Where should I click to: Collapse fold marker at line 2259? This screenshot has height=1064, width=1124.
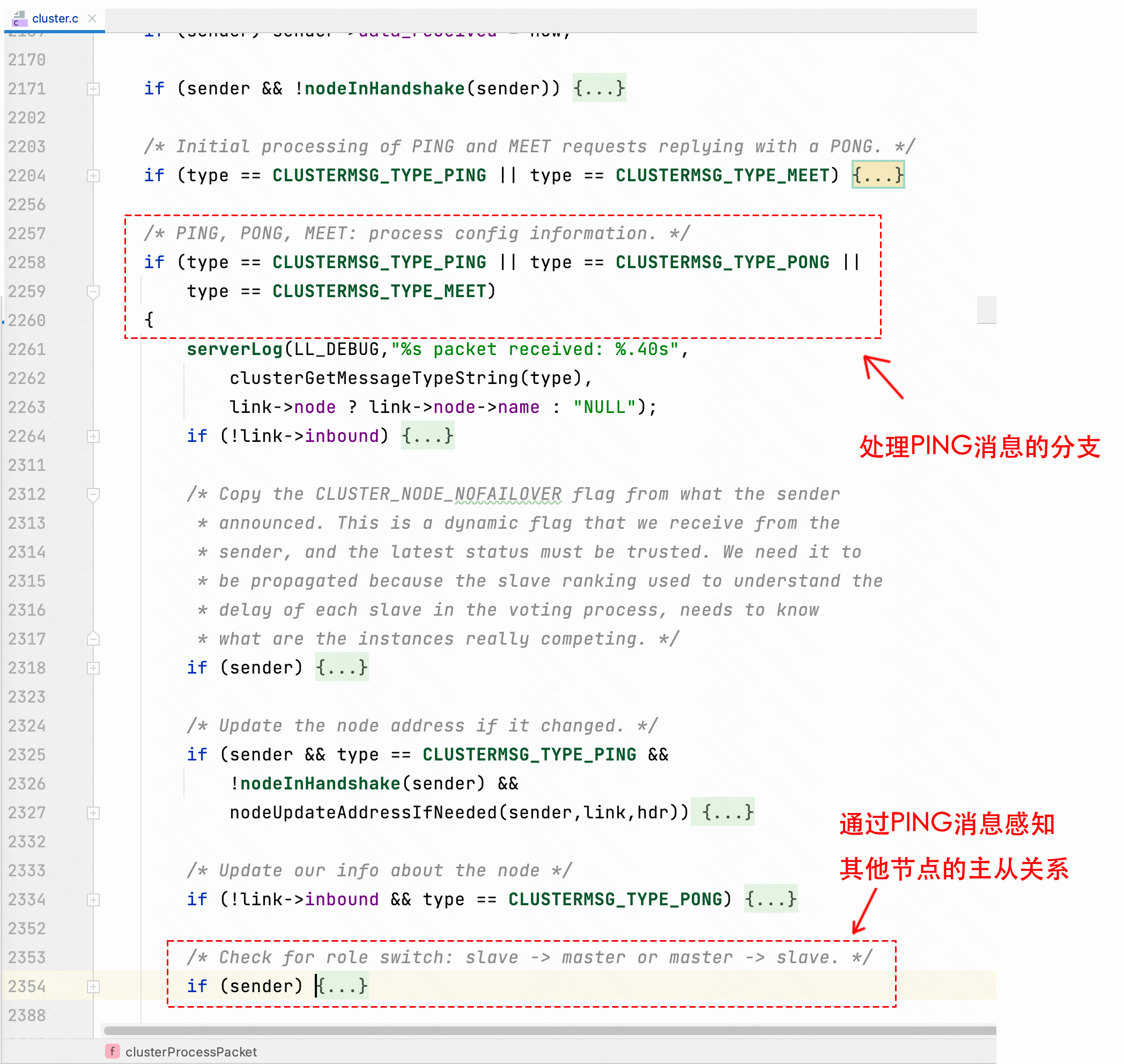click(x=93, y=292)
